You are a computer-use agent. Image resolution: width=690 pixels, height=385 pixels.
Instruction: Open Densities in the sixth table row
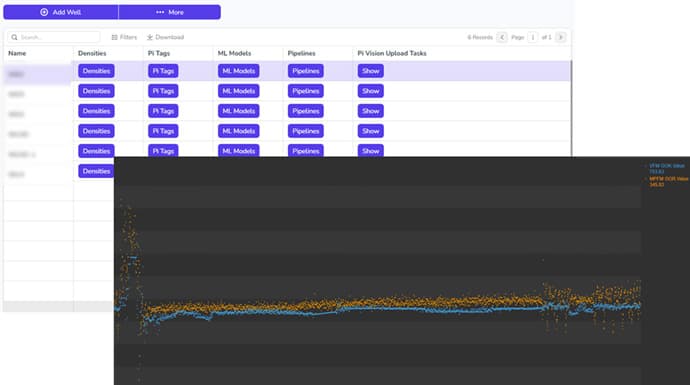pyautogui.click(x=96, y=171)
